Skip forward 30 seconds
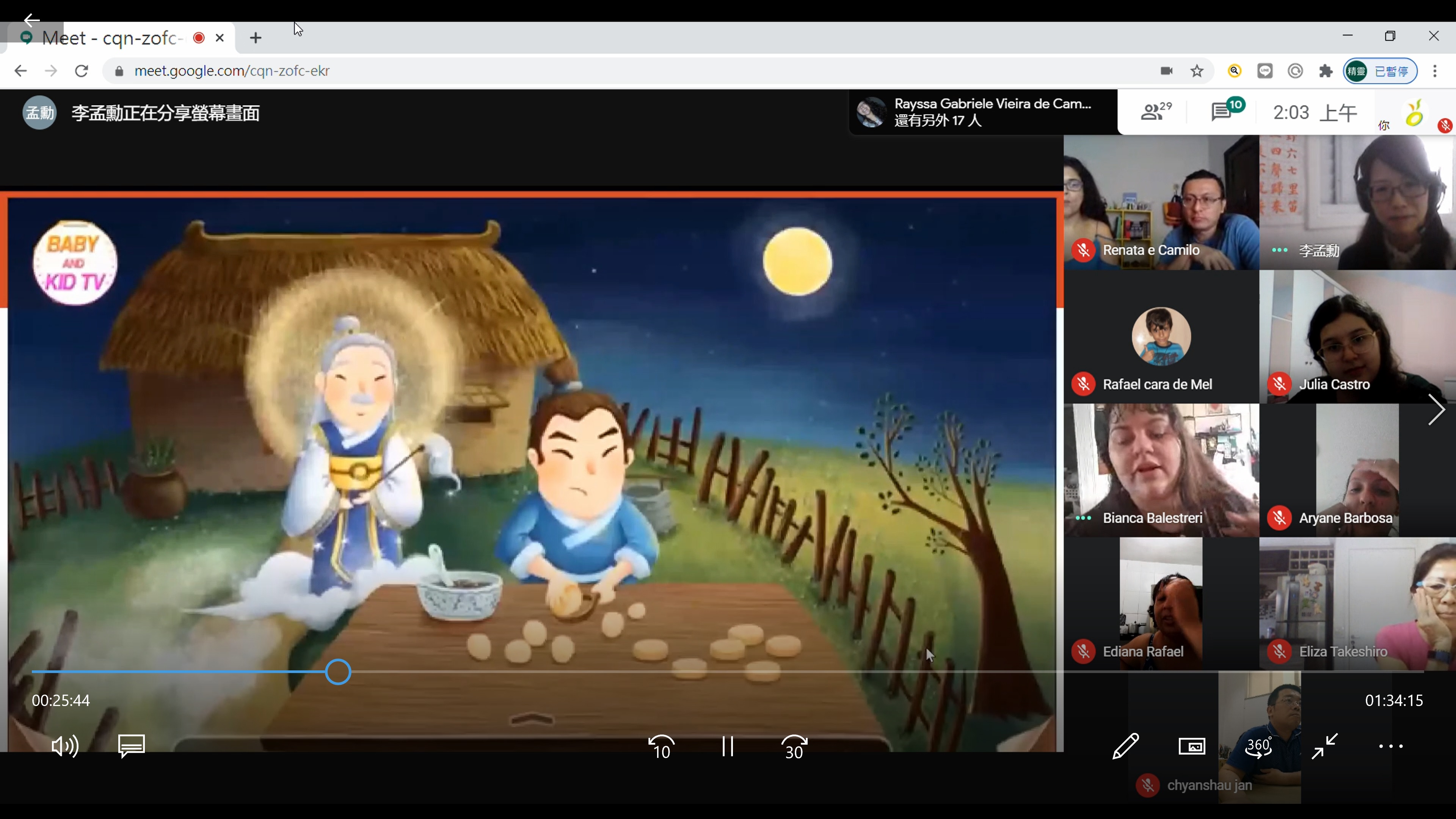Viewport: 1456px width, 819px height. (x=794, y=747)
